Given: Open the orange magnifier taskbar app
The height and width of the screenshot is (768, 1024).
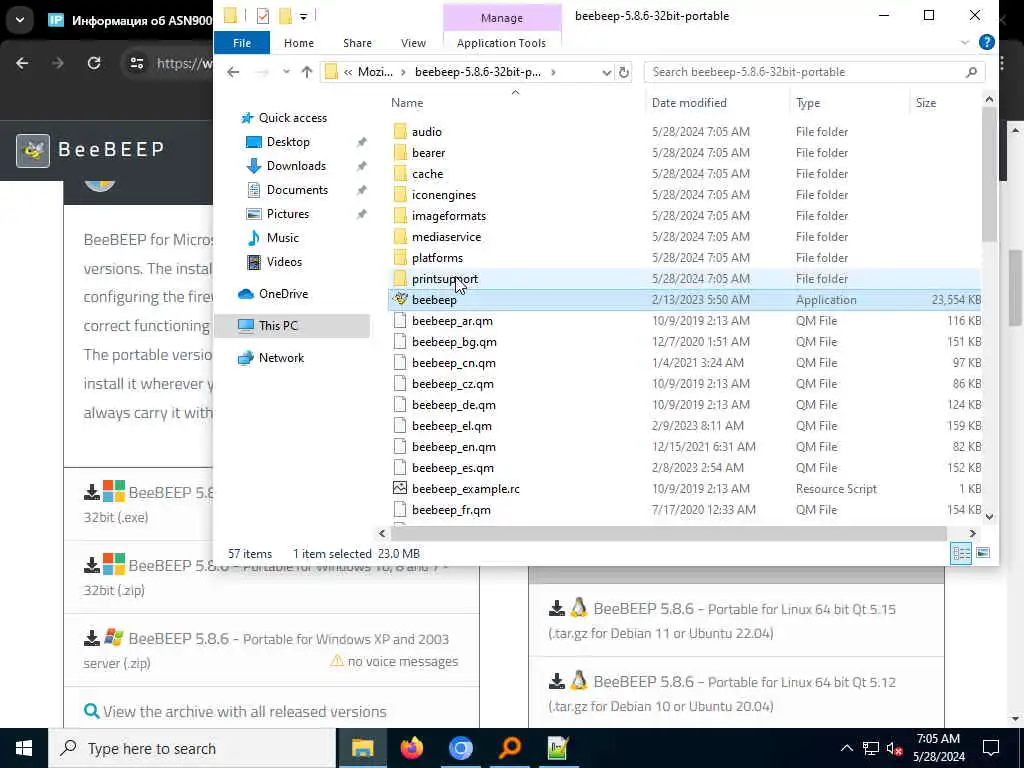Looking at the screenshot, I should pos(509,748).
